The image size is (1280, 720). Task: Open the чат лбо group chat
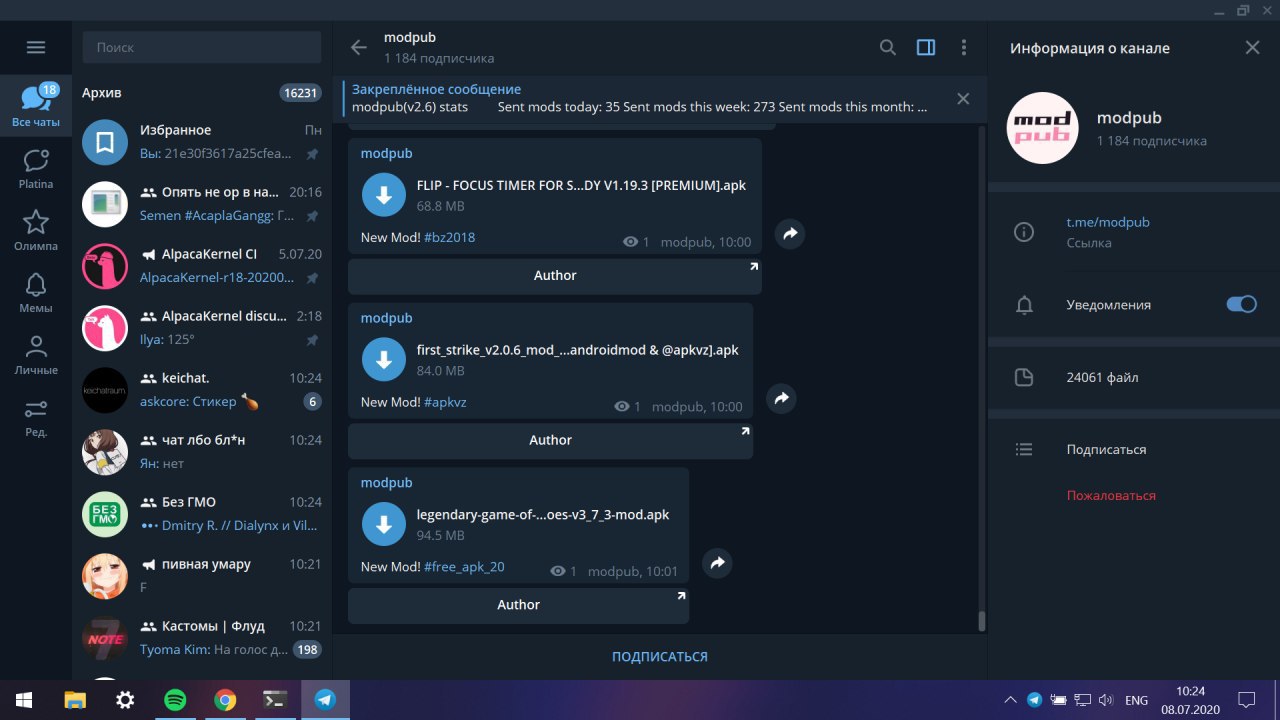coord(202,452)
